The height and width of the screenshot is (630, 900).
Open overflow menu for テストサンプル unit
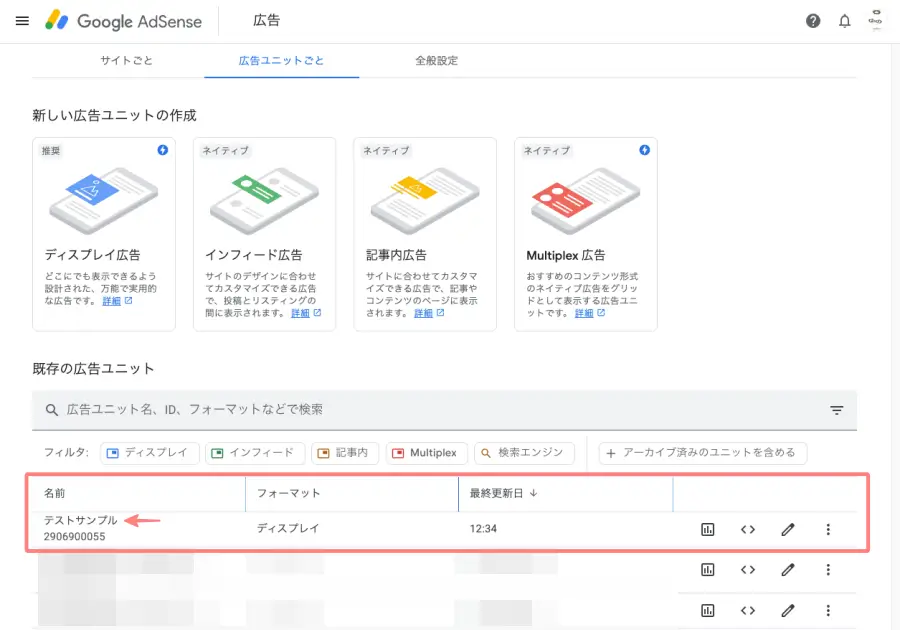(828, 529)
